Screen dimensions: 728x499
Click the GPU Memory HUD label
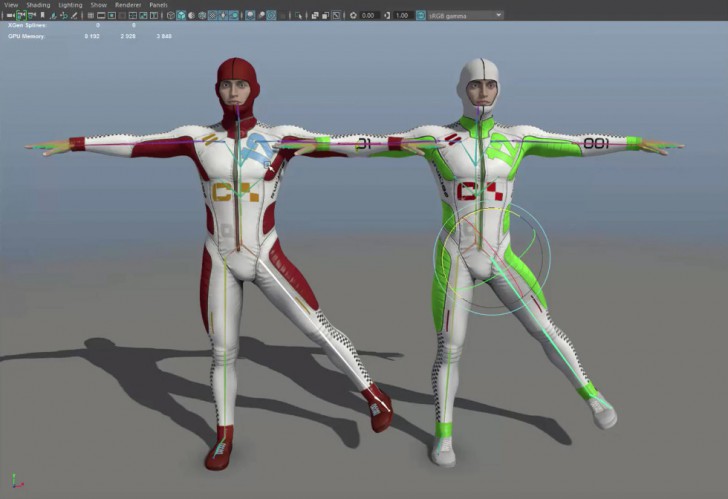coord(26,36)
